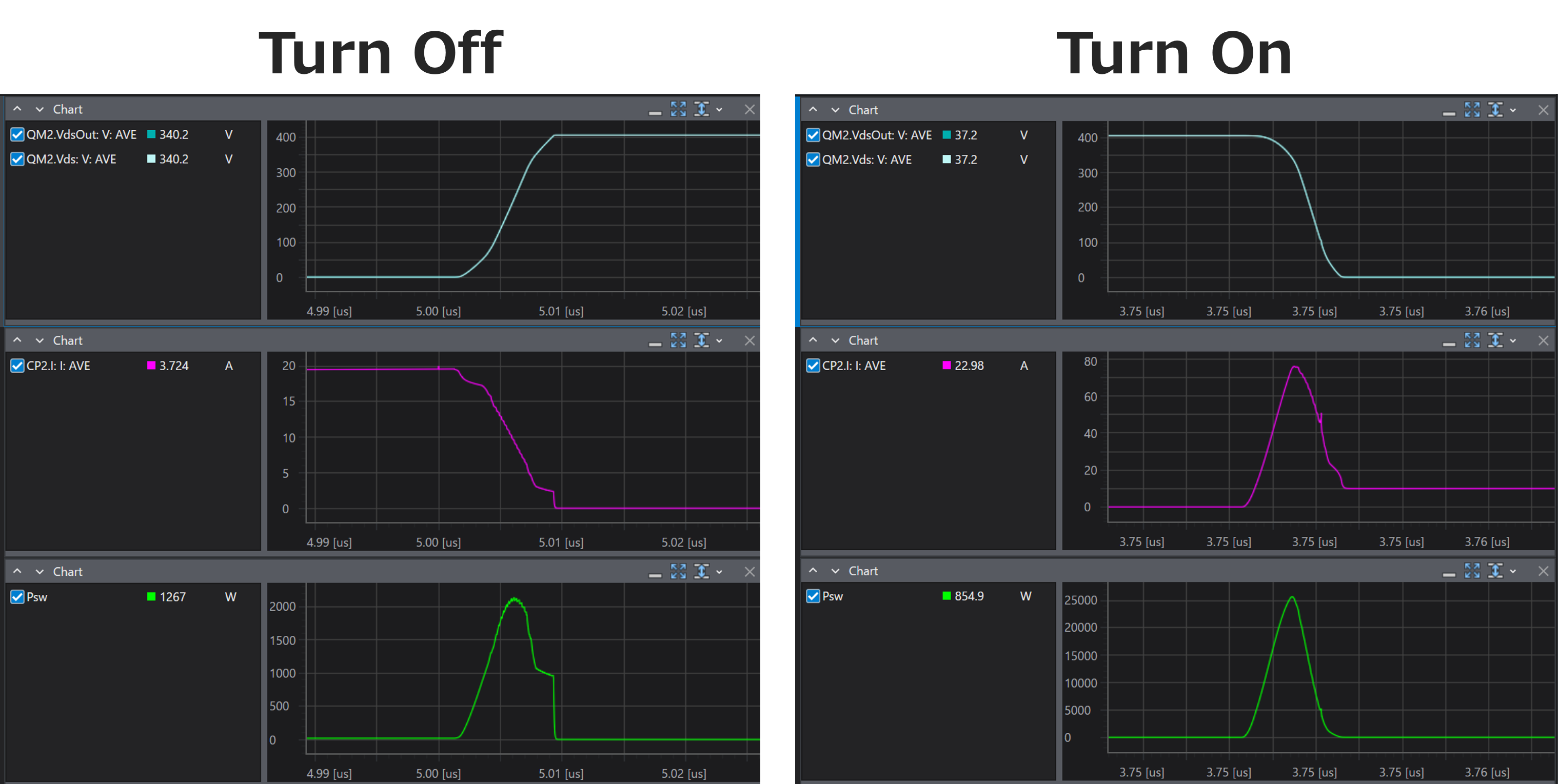Open fit options dropdown in Turn Off current chart
Screen dimensions: 1558x784
pos(719,341)
